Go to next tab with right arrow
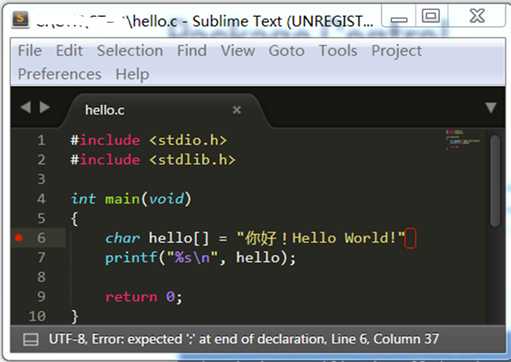The height and width of the screenshot is (362, 511). (45, 108)
